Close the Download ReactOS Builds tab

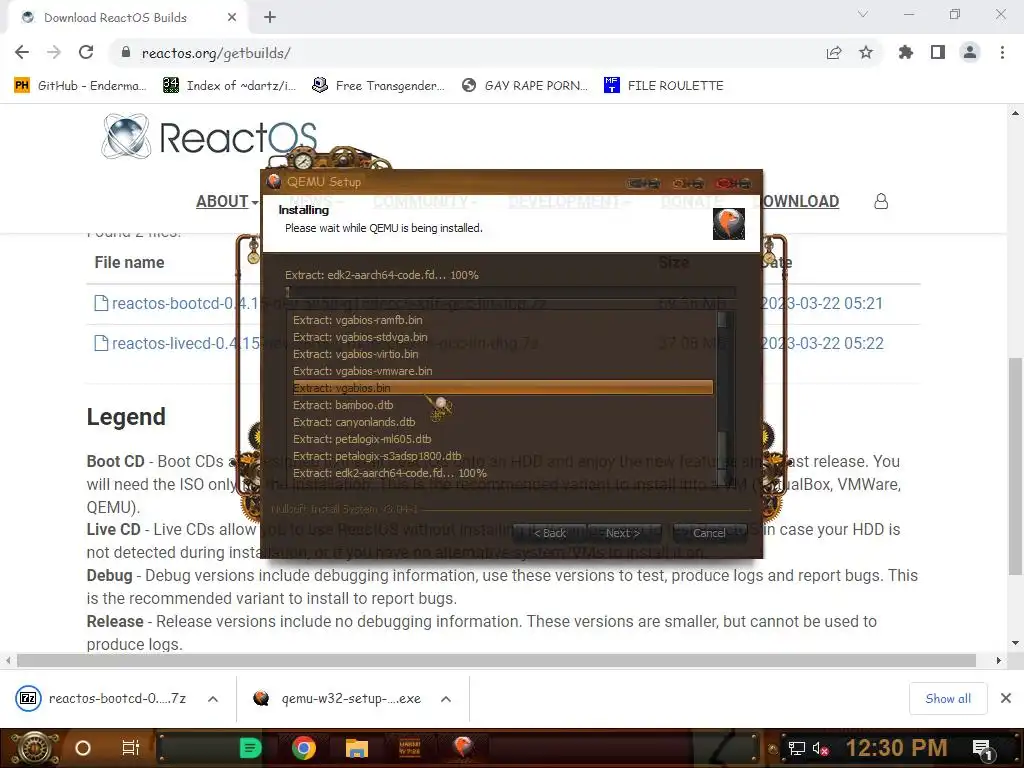point(232,18)
